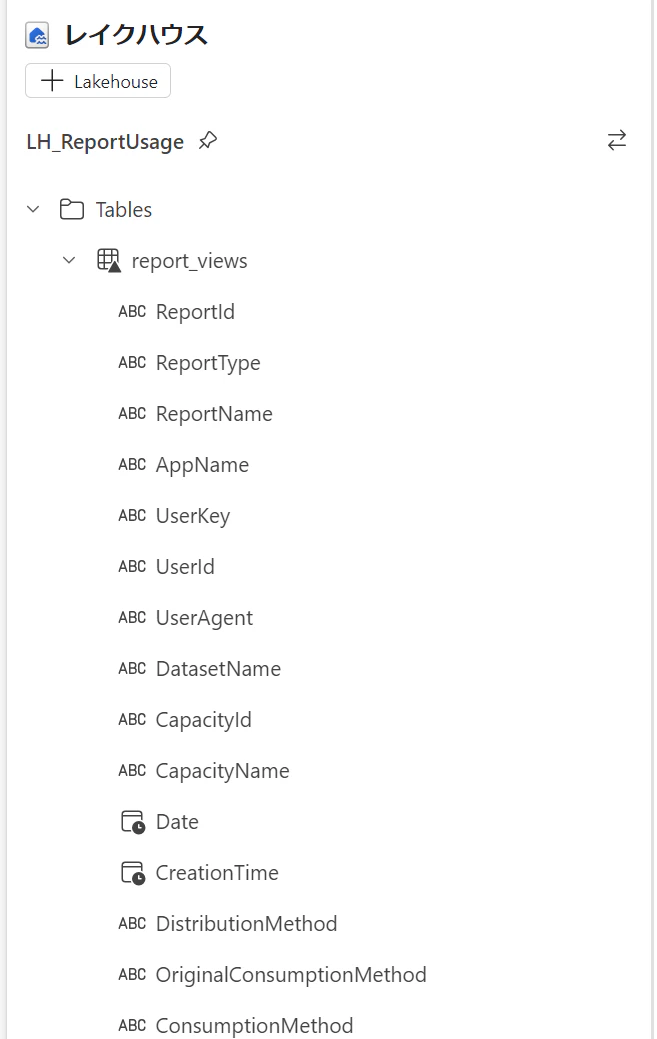657x1039 pixels.
Task: Select the DatasetName column
Action: coord(218,669)
